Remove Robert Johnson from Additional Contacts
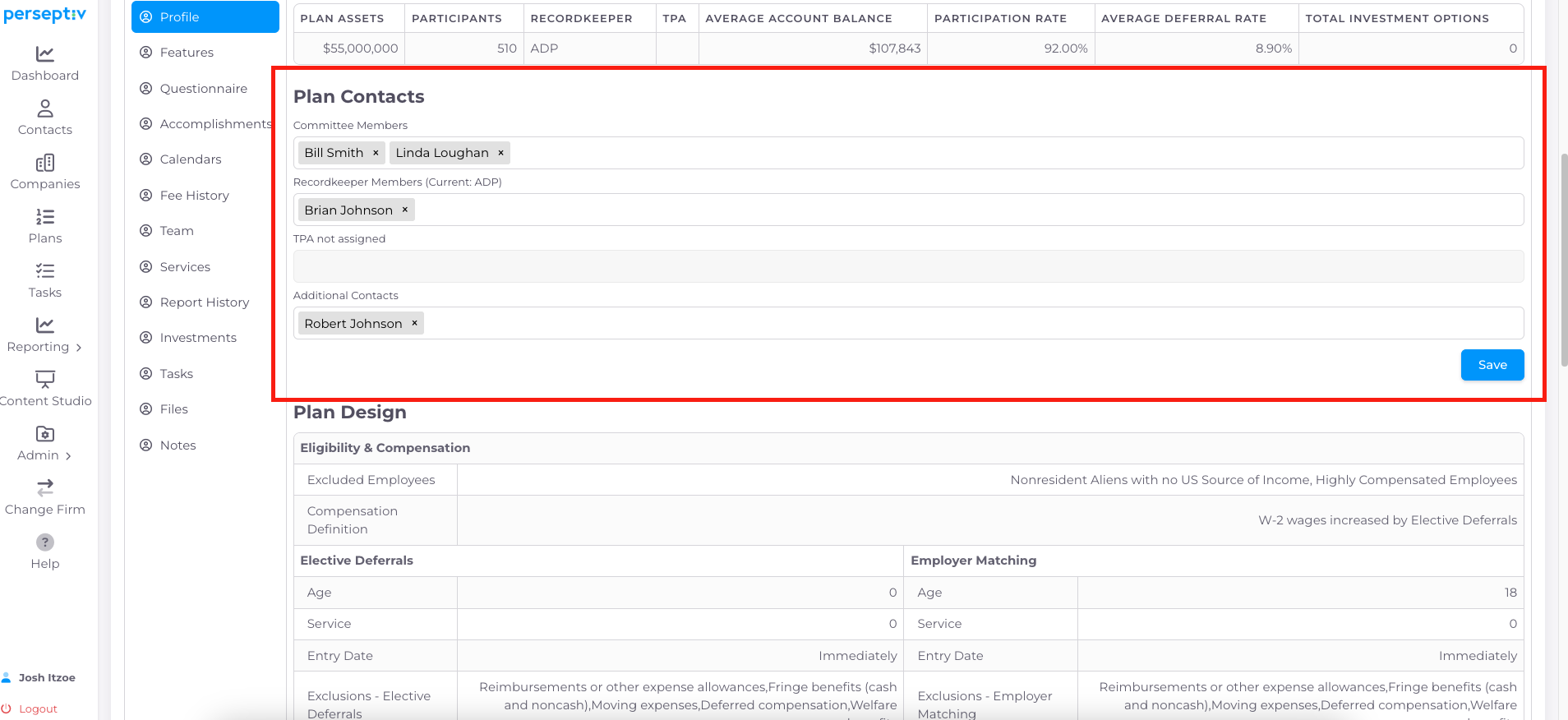This screenshot has width=1568, height=720. 415,323
